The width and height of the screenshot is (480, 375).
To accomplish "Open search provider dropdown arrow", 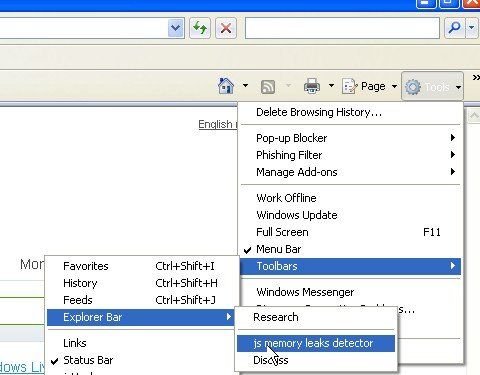I will click(x=472, y=28).
